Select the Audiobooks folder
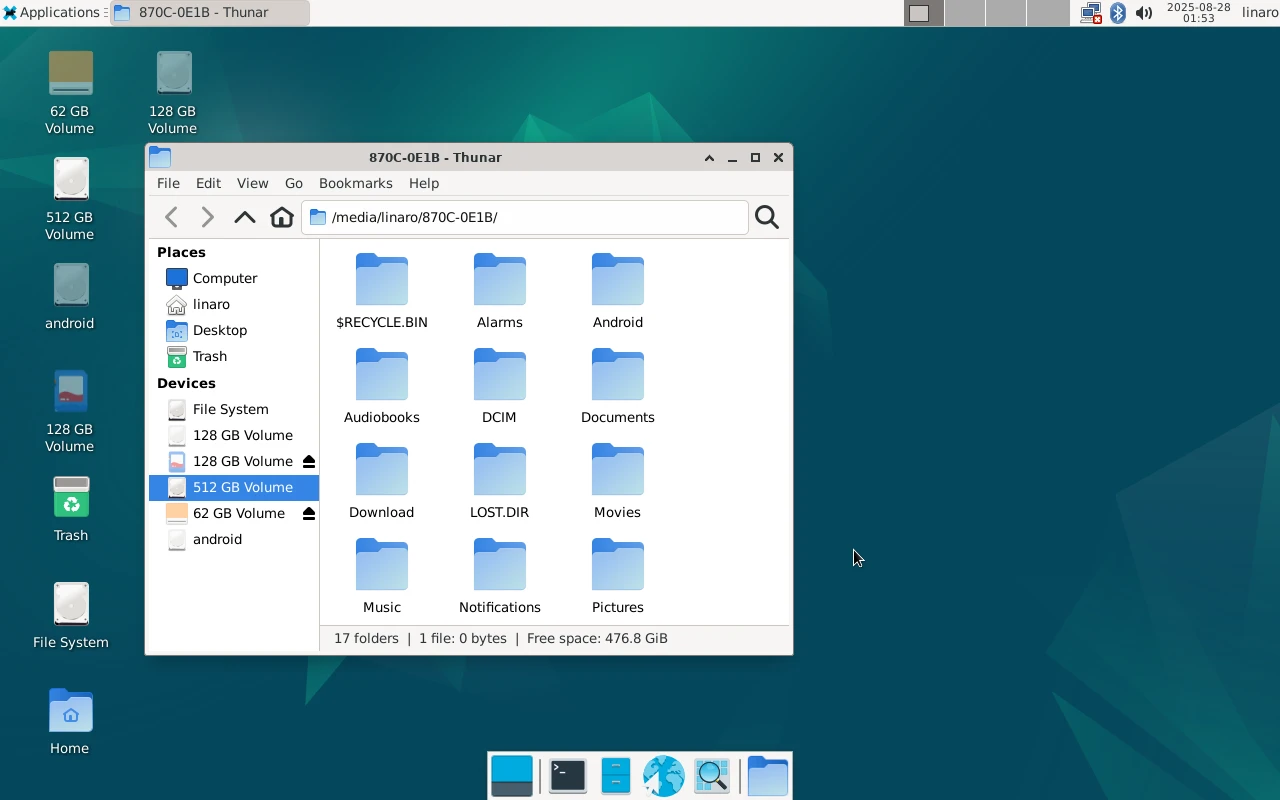This screenshot has width=1280, height=800. 382,387
